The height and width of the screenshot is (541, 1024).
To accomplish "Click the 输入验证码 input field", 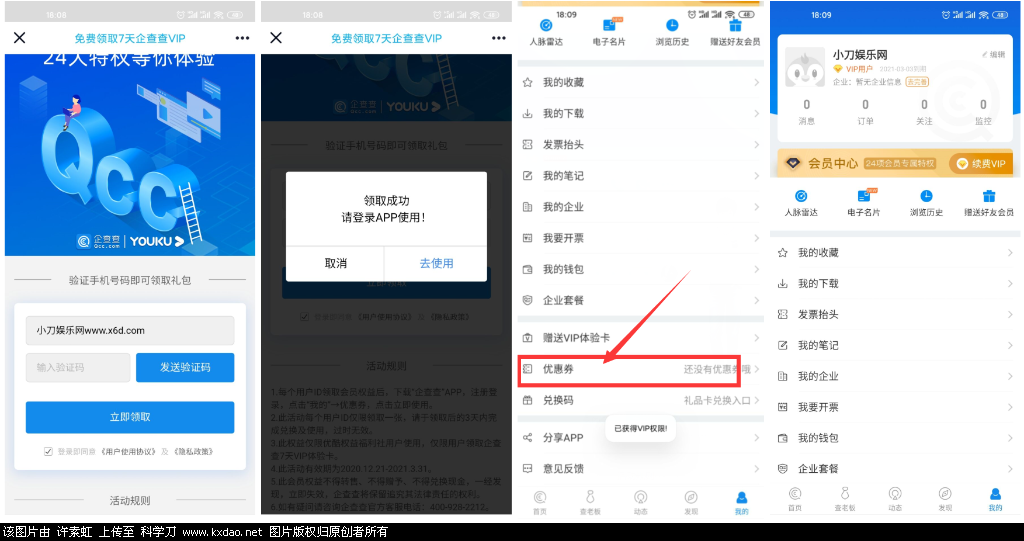I will 78,368.
